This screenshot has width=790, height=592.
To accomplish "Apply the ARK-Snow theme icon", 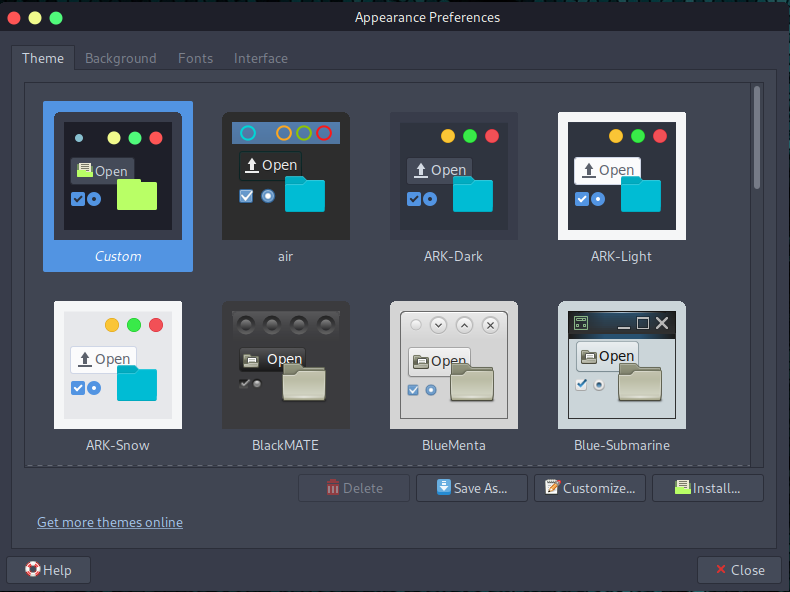I will 118,365.
